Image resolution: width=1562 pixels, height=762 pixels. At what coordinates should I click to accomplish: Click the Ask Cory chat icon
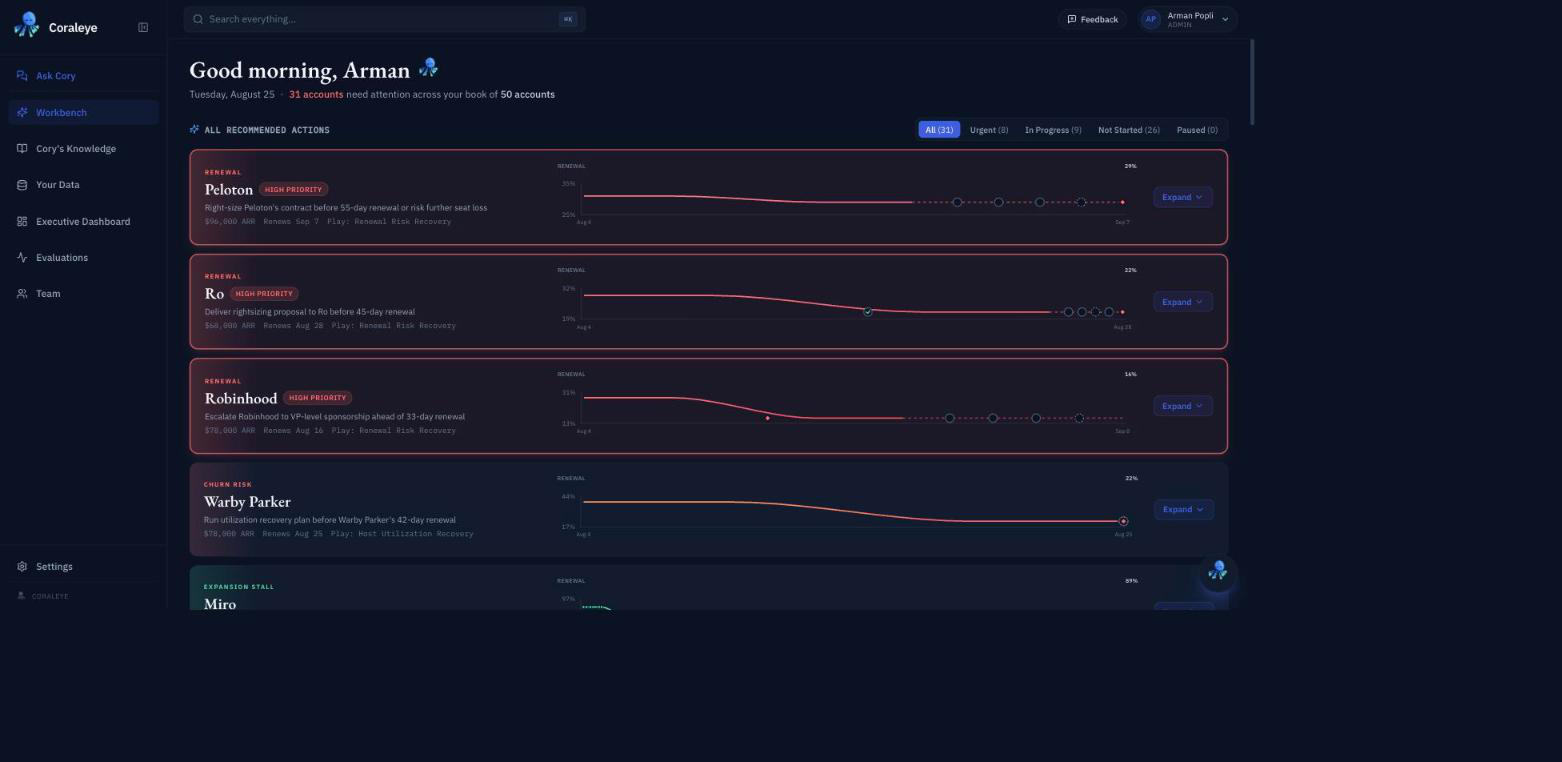(22, 76)
